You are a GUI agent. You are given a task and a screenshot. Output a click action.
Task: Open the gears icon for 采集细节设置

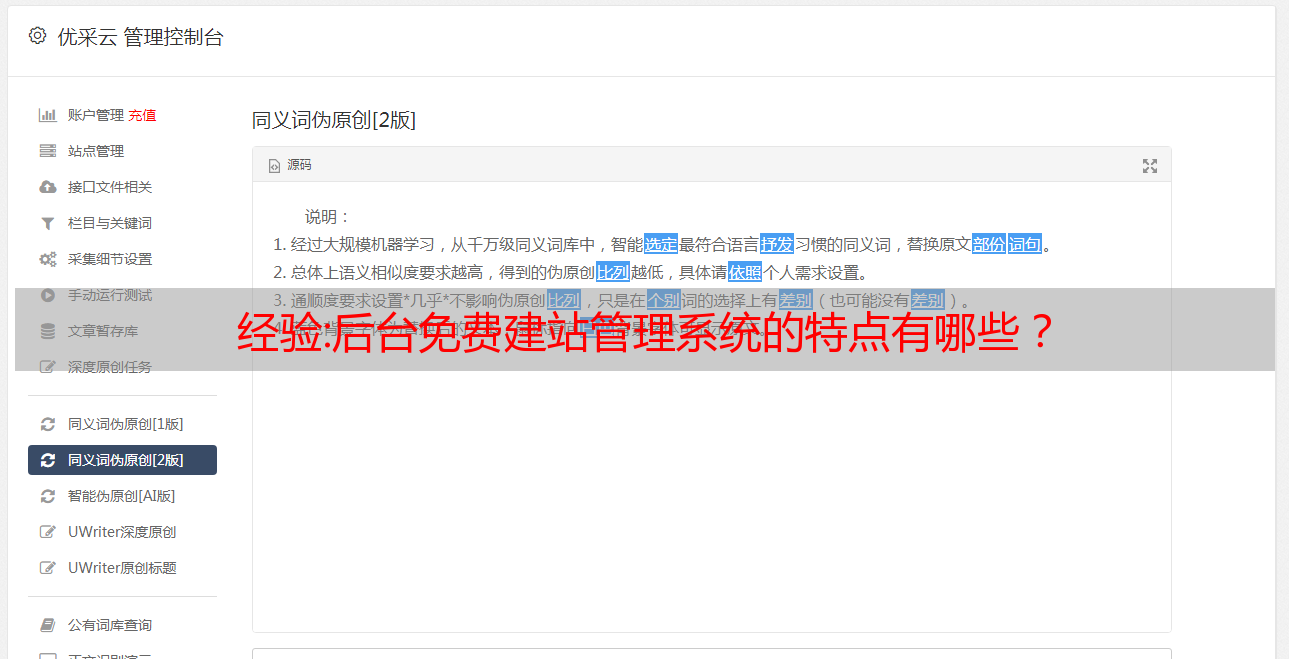click(x=47, y=259)
